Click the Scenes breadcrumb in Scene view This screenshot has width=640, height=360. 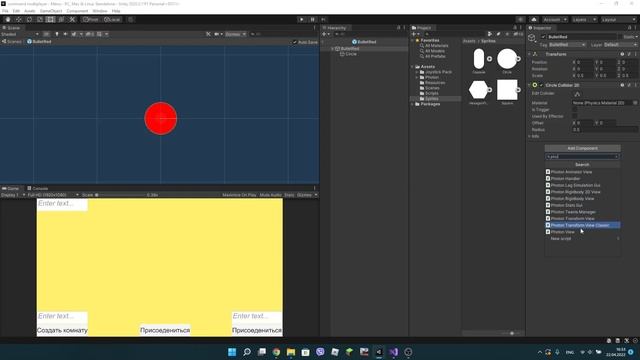click(x=12, y=42)
